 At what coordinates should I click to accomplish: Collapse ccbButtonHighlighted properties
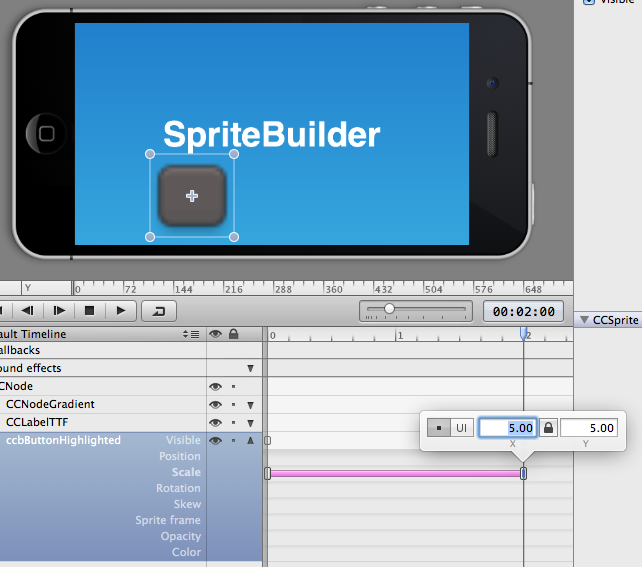pos(251,440)
